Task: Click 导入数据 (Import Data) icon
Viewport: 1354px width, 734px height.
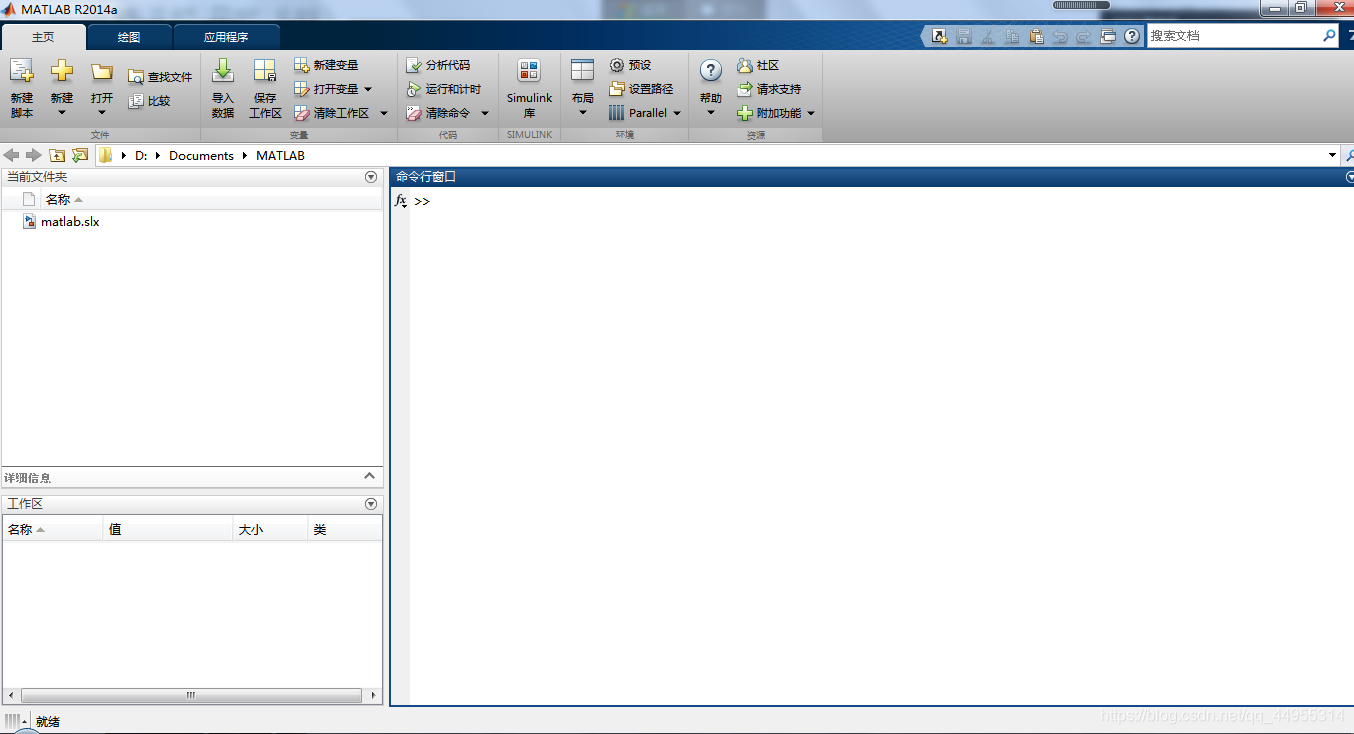Action: [x=223, y=70]
